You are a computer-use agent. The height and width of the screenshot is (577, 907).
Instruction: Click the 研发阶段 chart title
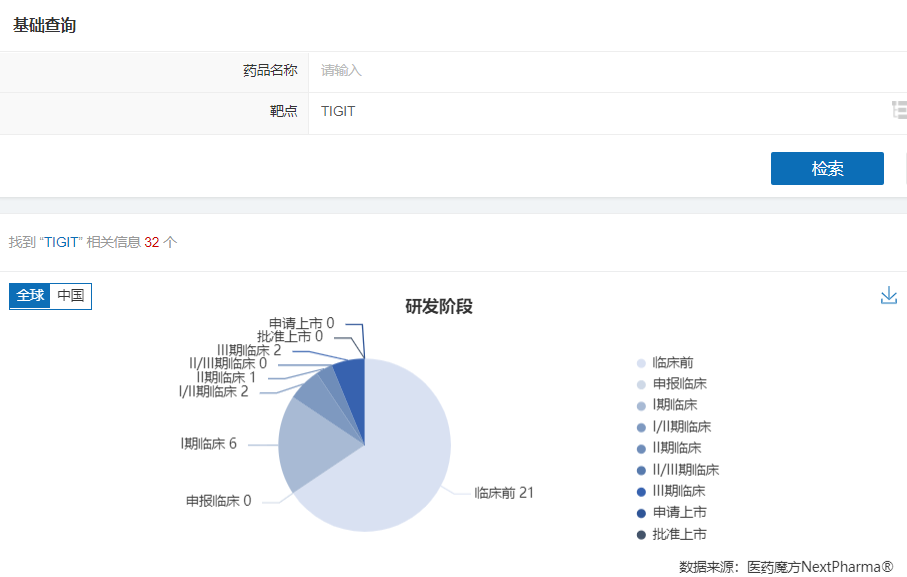pyautogui.click(x=439, y=306)
